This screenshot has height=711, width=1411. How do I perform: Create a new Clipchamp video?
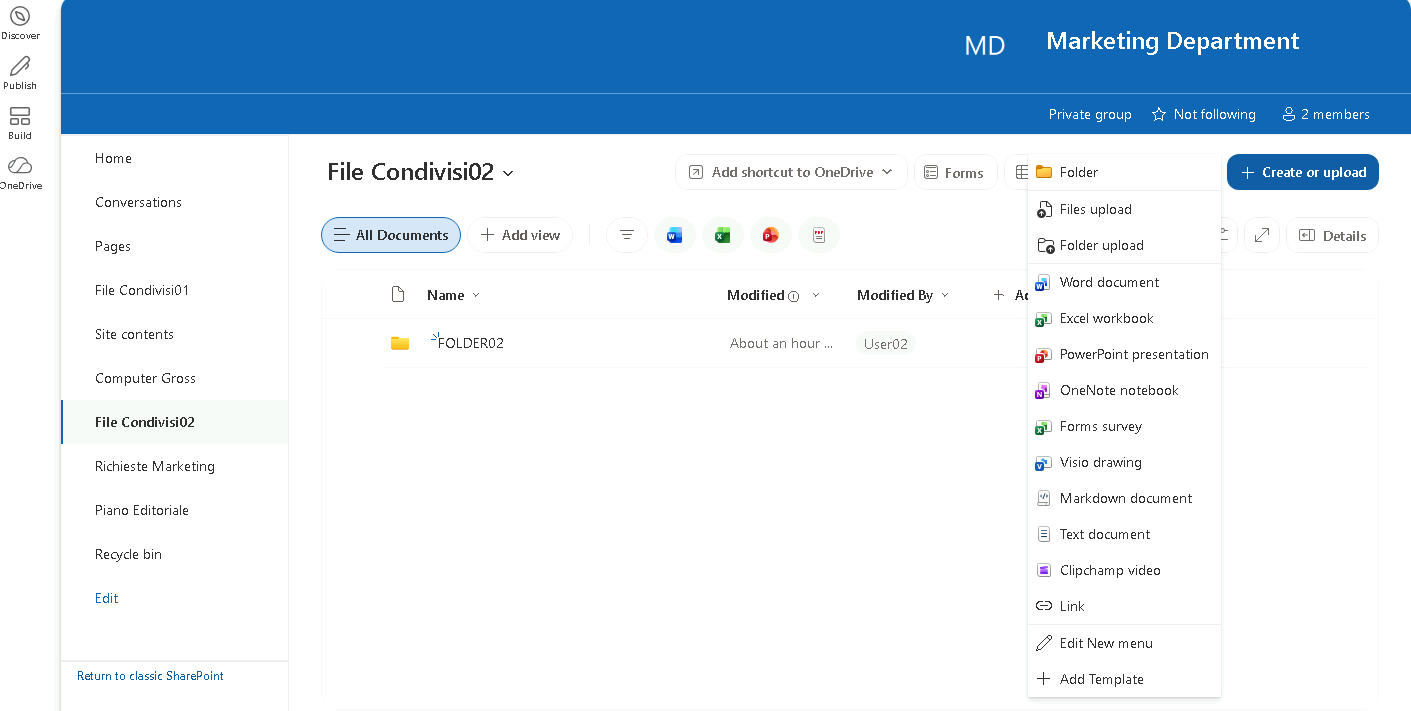1124,570
